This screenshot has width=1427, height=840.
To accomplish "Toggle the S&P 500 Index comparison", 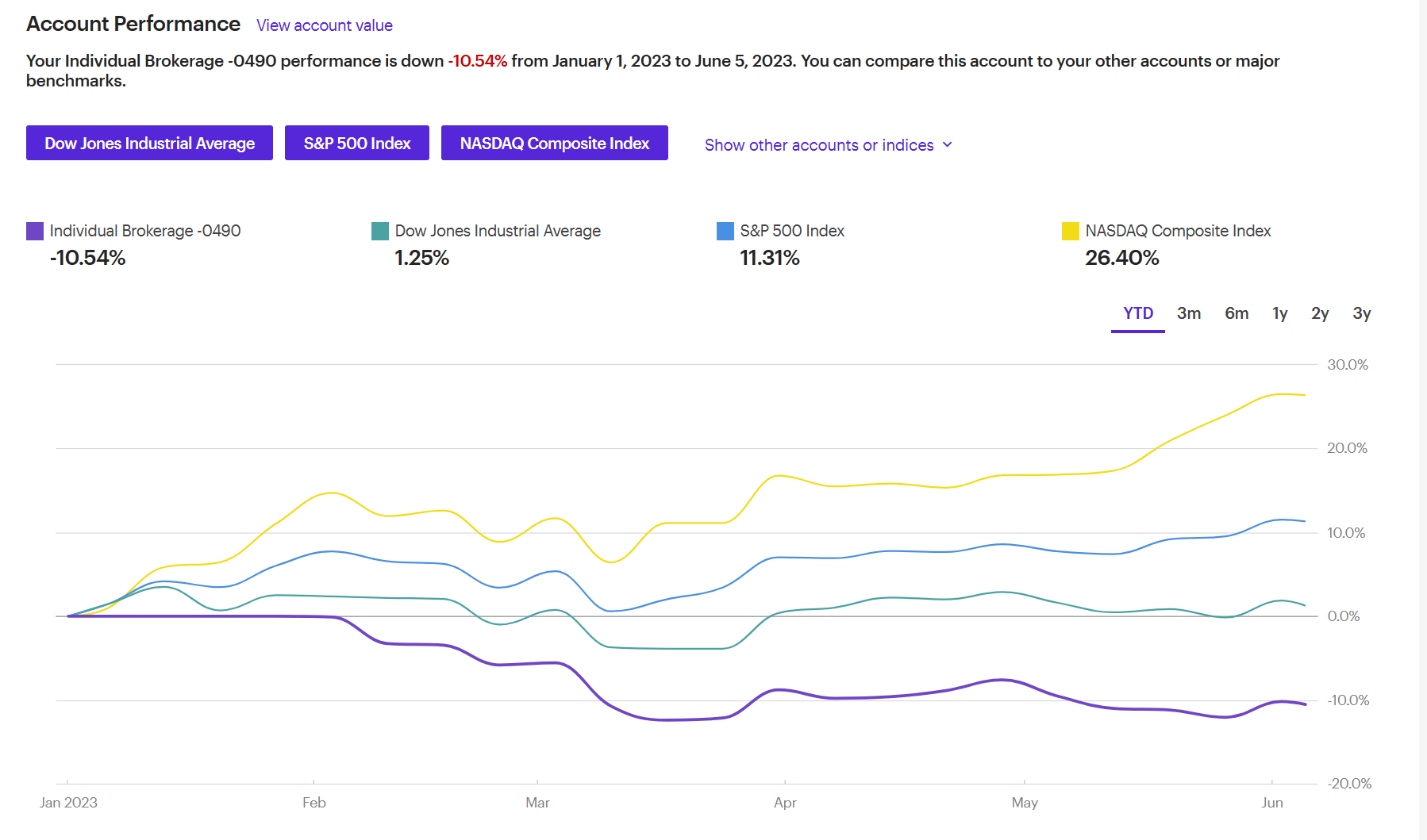I will [x=356, y=143].
